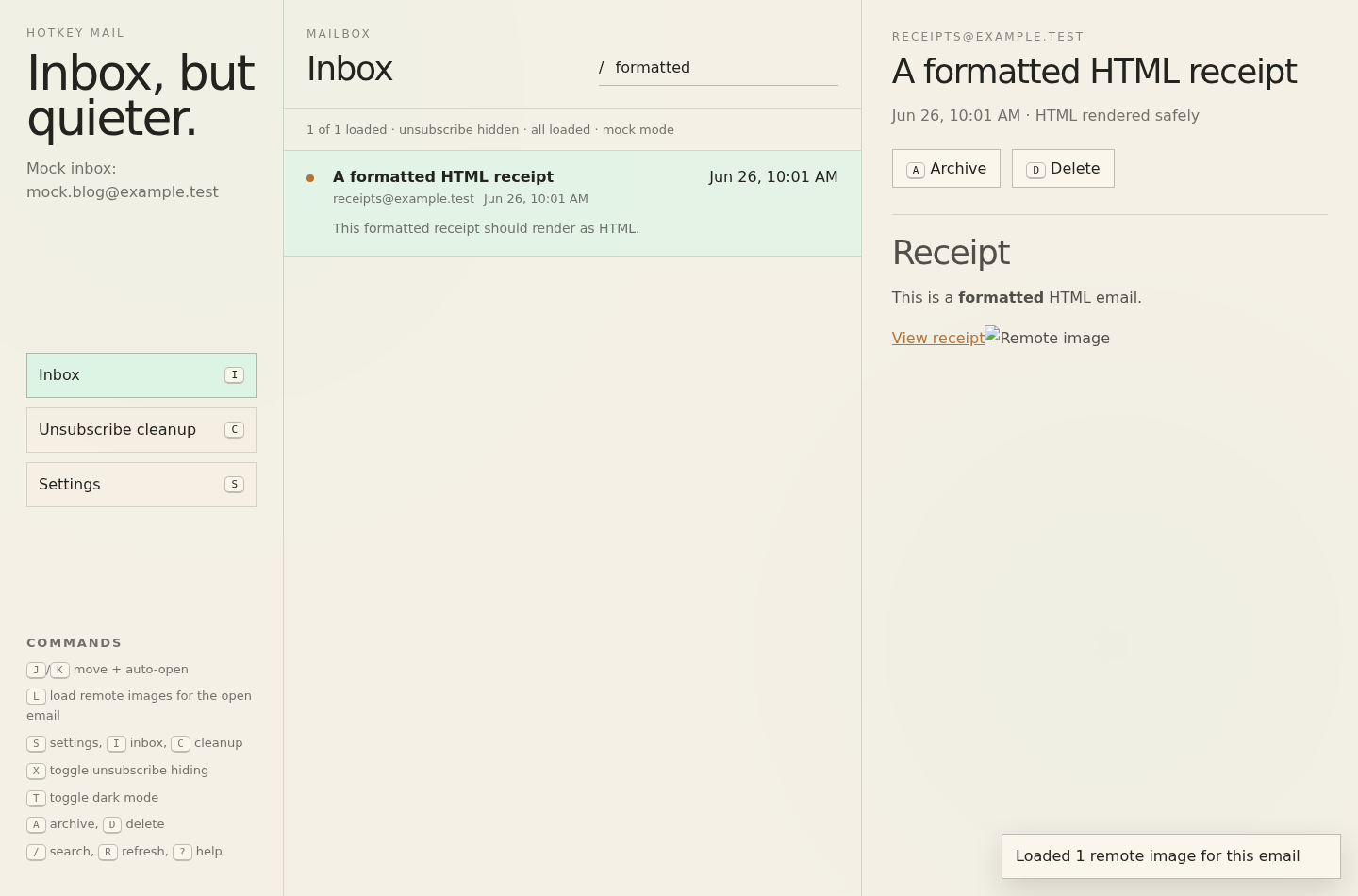The image size is (1358, 896).
Task: Open the formatted HTML receipt message
Action: (x=572, y=203)
